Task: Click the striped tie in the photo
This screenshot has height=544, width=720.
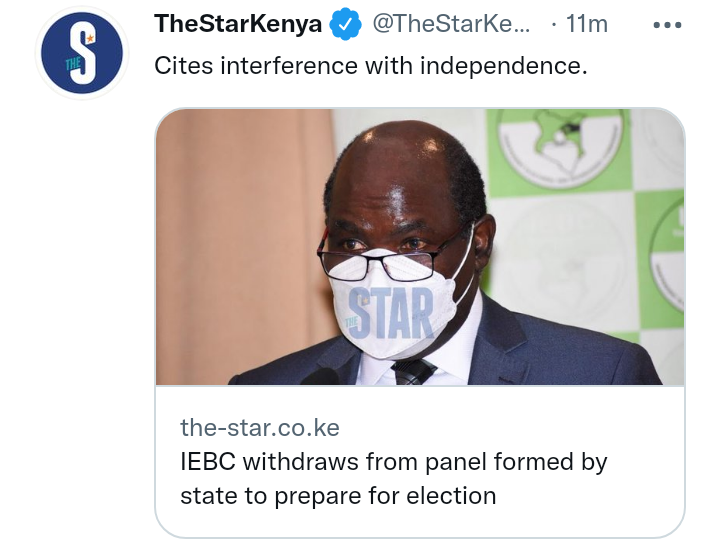Action: point(412,371)
